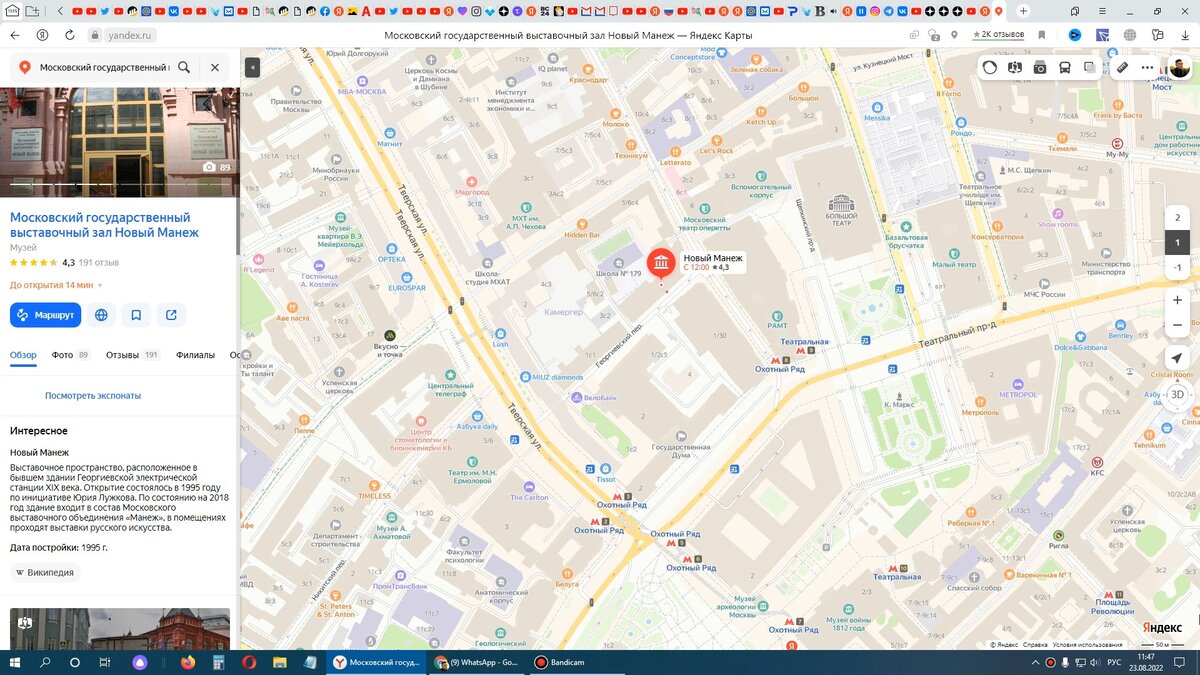Toggle street panoramas layer icon

click(x=1015, y=67)
